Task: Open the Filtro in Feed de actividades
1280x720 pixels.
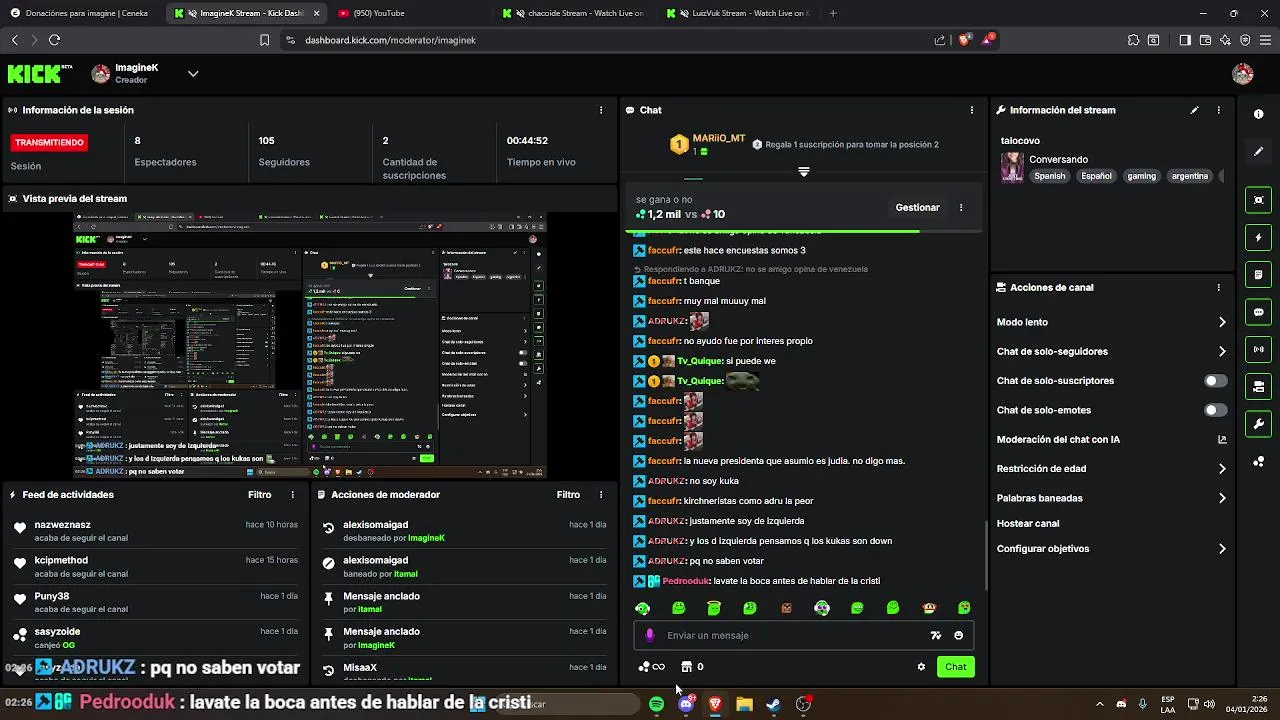Action: click(x=259, y=495)
